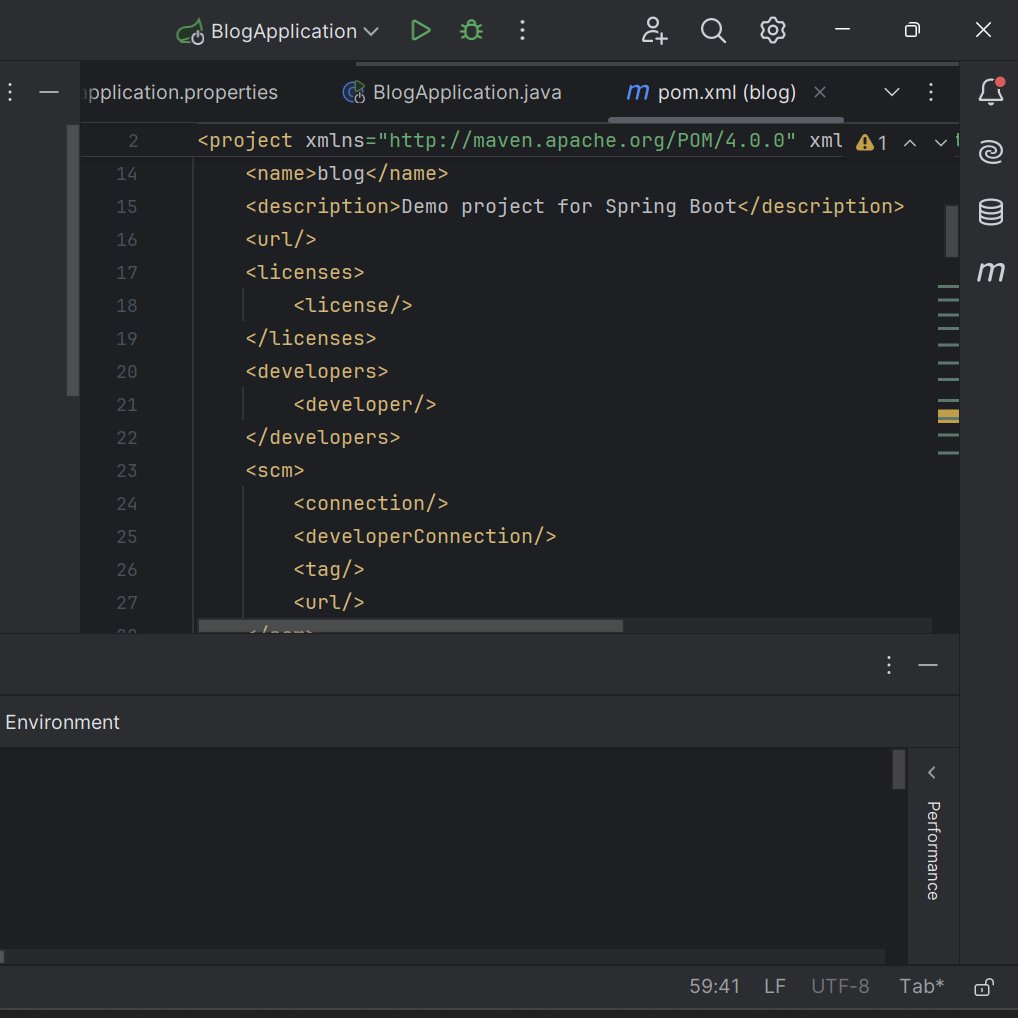Run BlogApplication with the green play button
Image resolution: width=1018 pixels, height=1018 pixels.
(420, 31)
